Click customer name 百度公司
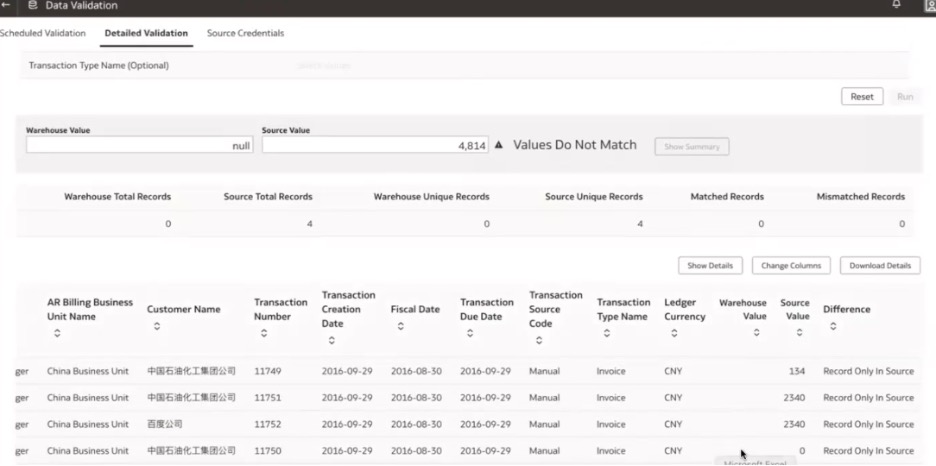 165,424
